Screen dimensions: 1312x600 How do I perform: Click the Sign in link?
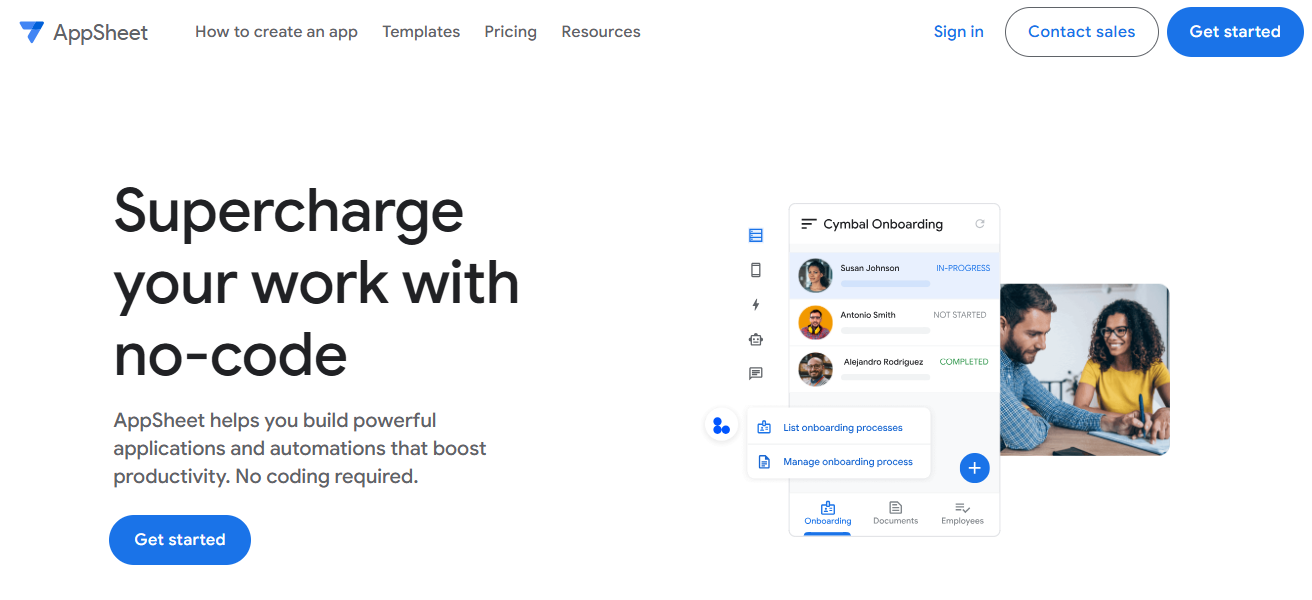958,32
